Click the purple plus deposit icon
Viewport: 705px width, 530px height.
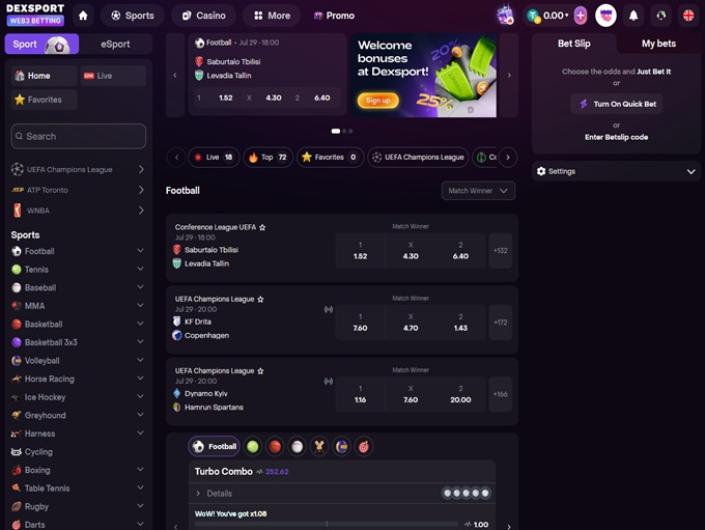click(580, 16)
